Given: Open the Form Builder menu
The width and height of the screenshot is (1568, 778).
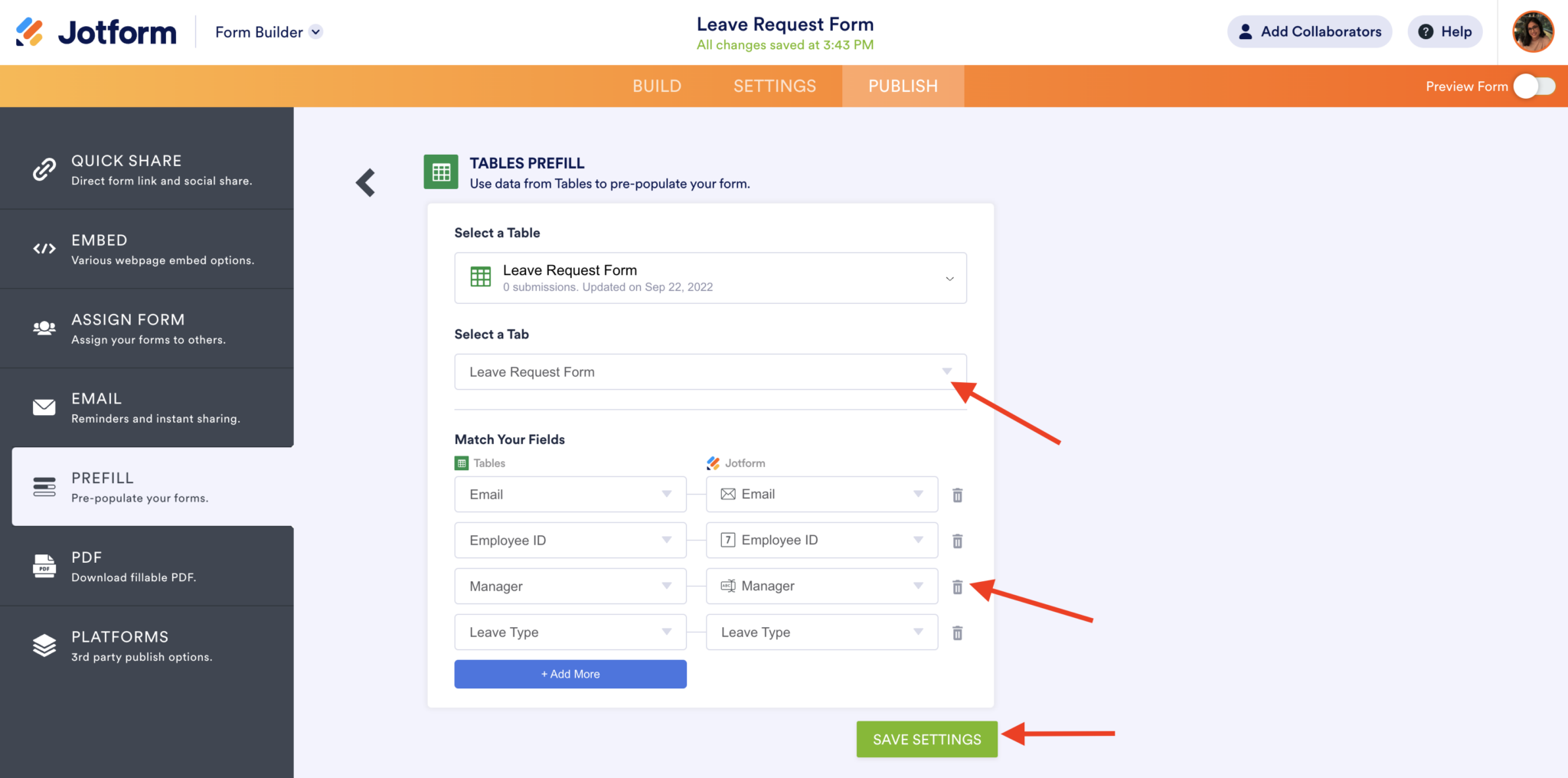Looking at the screenshot, I should [266, 31].
